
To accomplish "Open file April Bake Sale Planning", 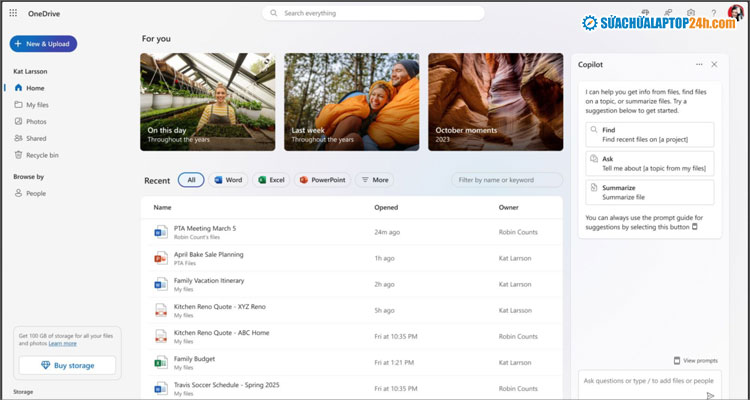I will pos(209,255).
